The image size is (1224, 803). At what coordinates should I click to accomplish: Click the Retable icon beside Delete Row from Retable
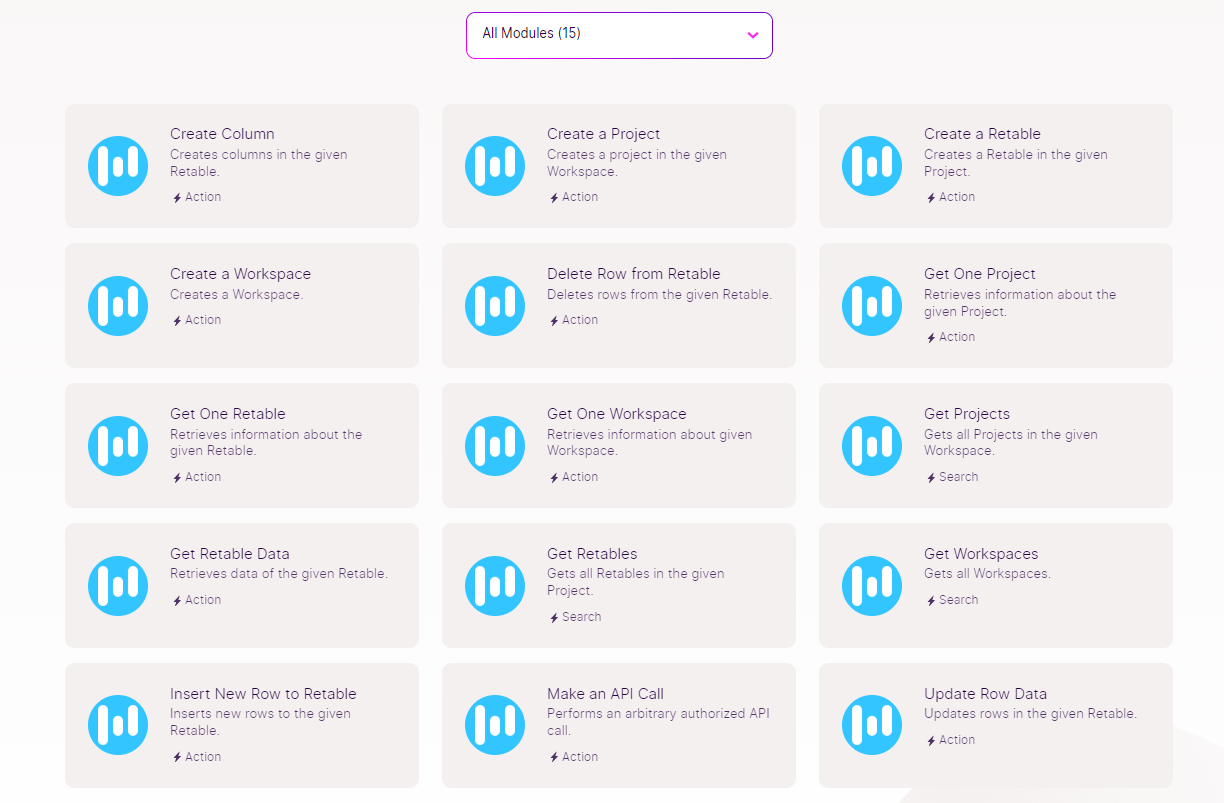[x=495, y=306]
